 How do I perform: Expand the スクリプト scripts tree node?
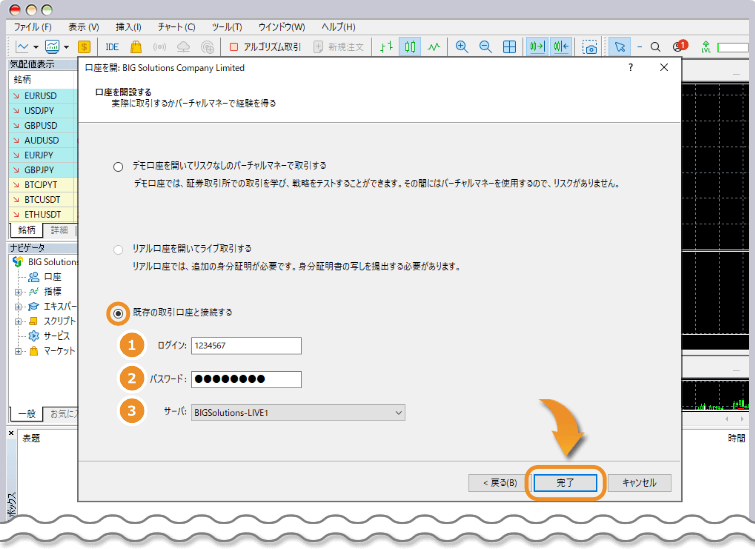click(x=18, y=322)
